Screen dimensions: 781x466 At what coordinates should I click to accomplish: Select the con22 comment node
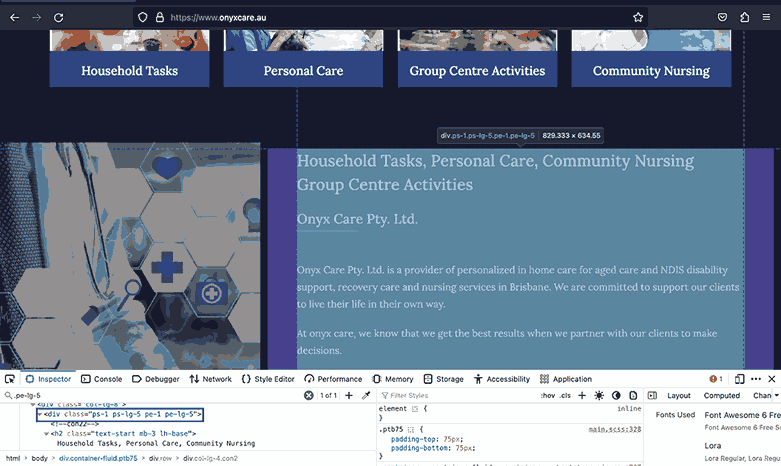point(75,424)
